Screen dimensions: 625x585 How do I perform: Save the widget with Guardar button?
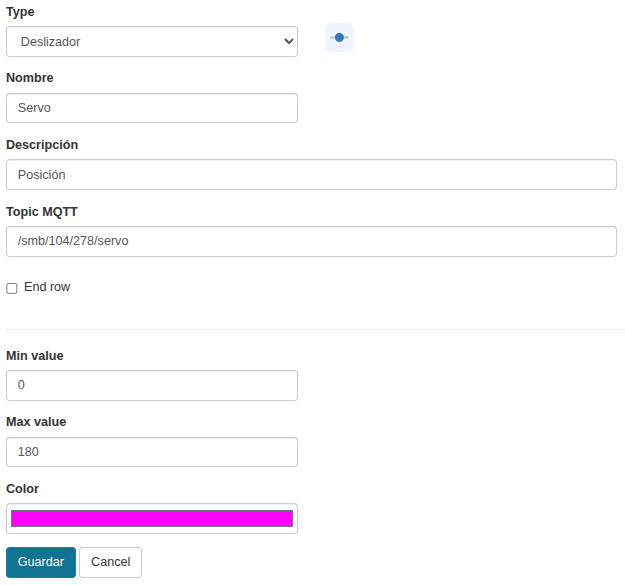click(x=41, y=562)
